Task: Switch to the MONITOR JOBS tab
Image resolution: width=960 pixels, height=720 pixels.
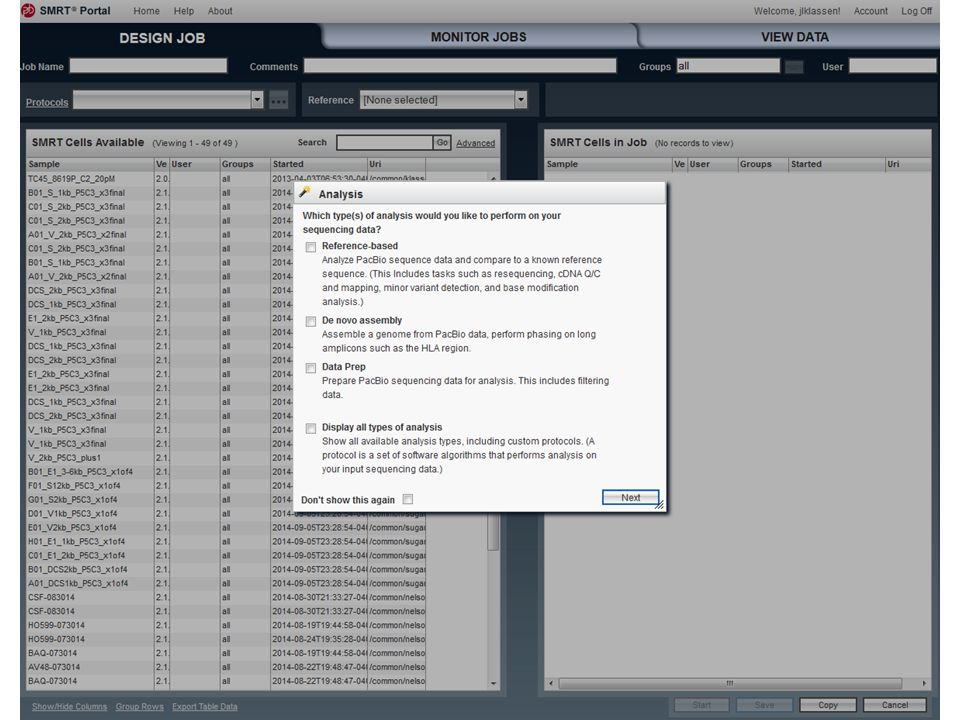Action: [x=478, y=37]
